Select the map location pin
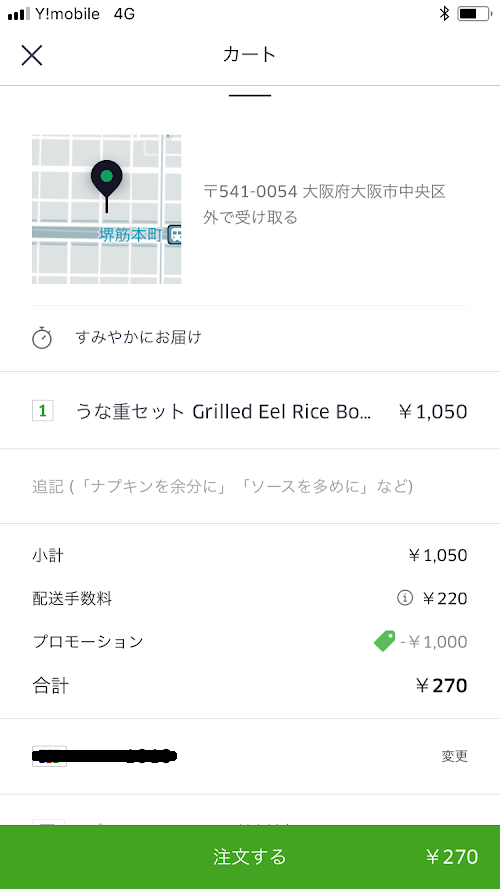500x889 pixels. click(x=107, y=185)
